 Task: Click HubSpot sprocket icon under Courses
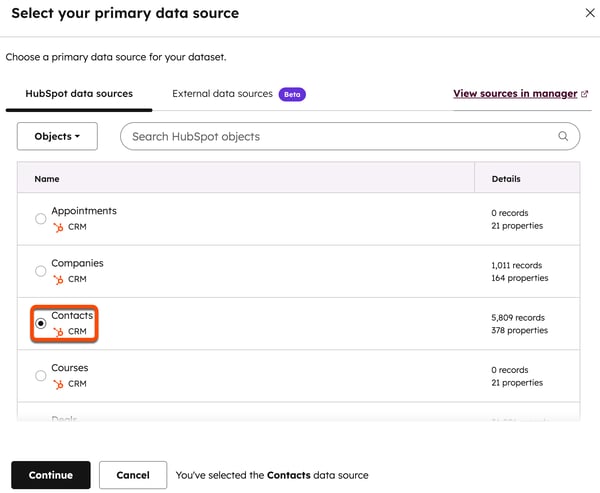coord(58,384)
